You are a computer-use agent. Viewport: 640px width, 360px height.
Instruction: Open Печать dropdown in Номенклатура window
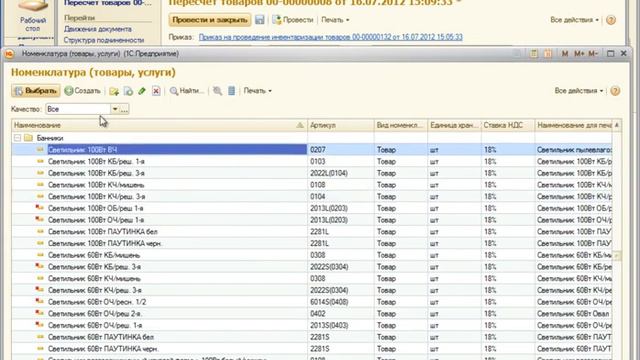click(x=257, y=91)
